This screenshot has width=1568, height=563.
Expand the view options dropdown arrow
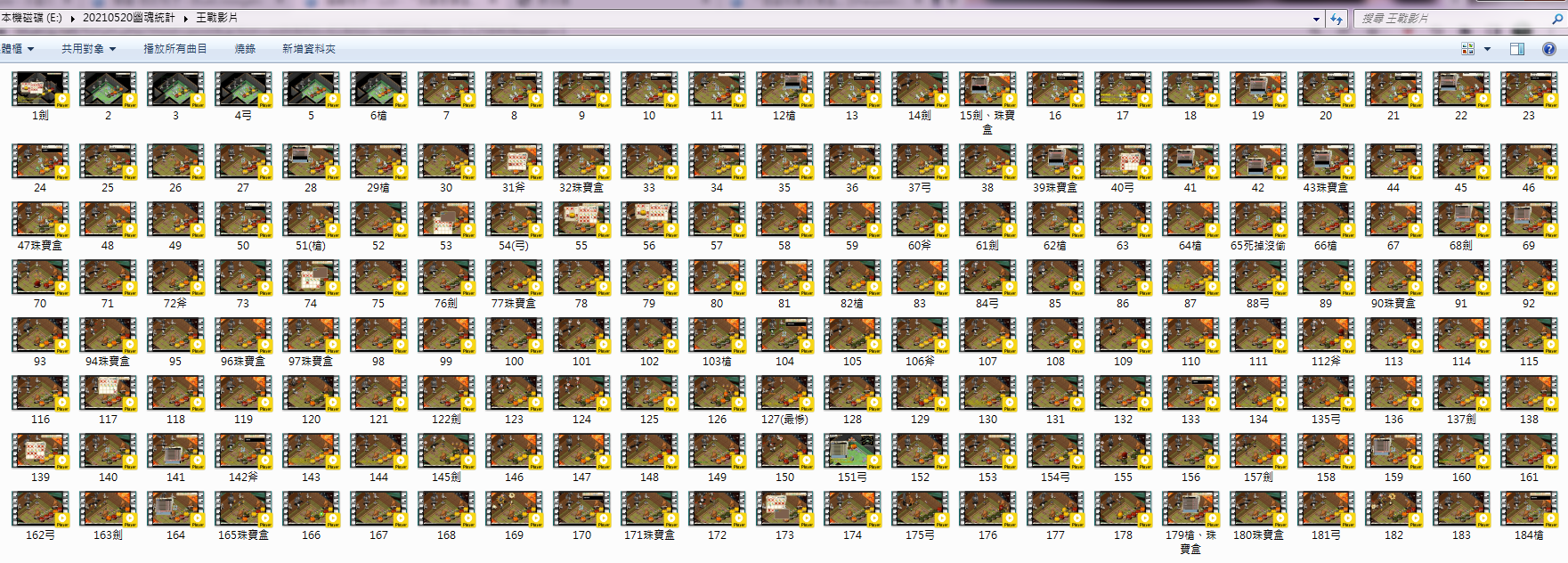click(1487, 49)
